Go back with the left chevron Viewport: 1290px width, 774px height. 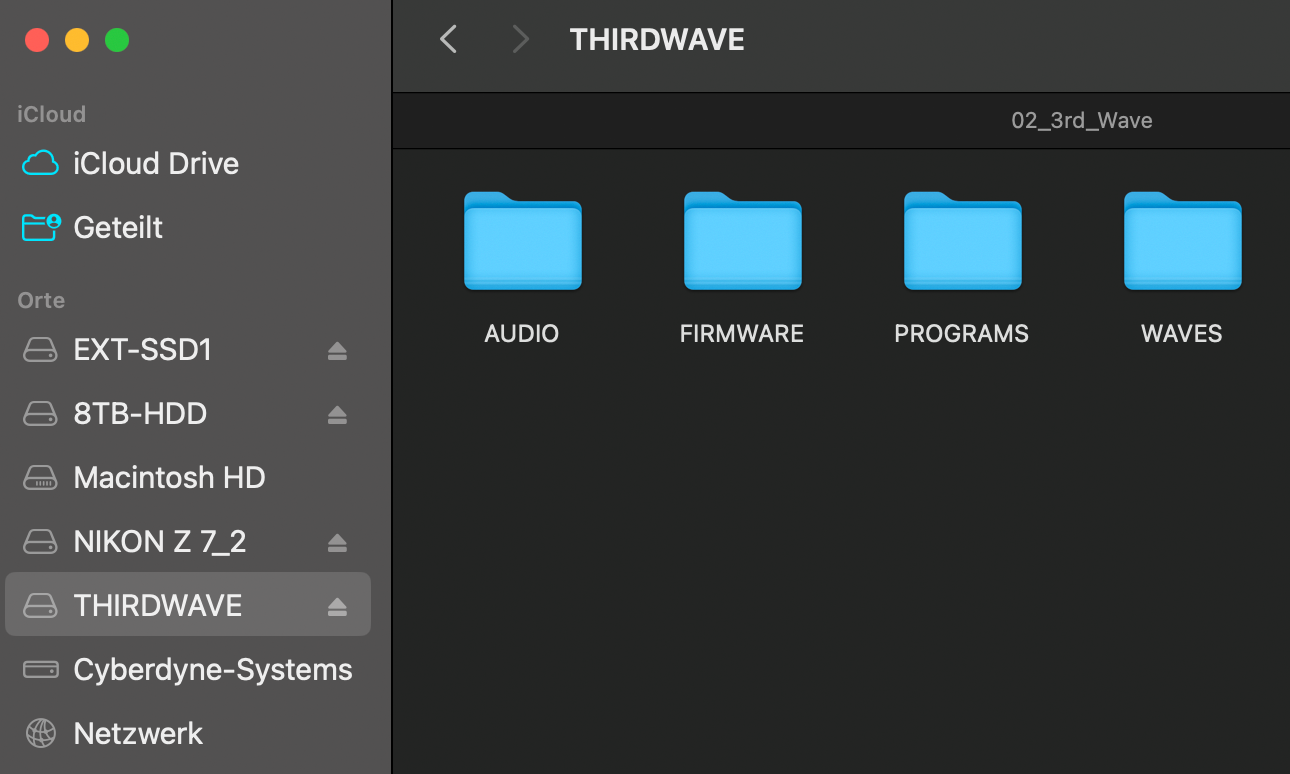pyautogui.click(x=448, y=39)
